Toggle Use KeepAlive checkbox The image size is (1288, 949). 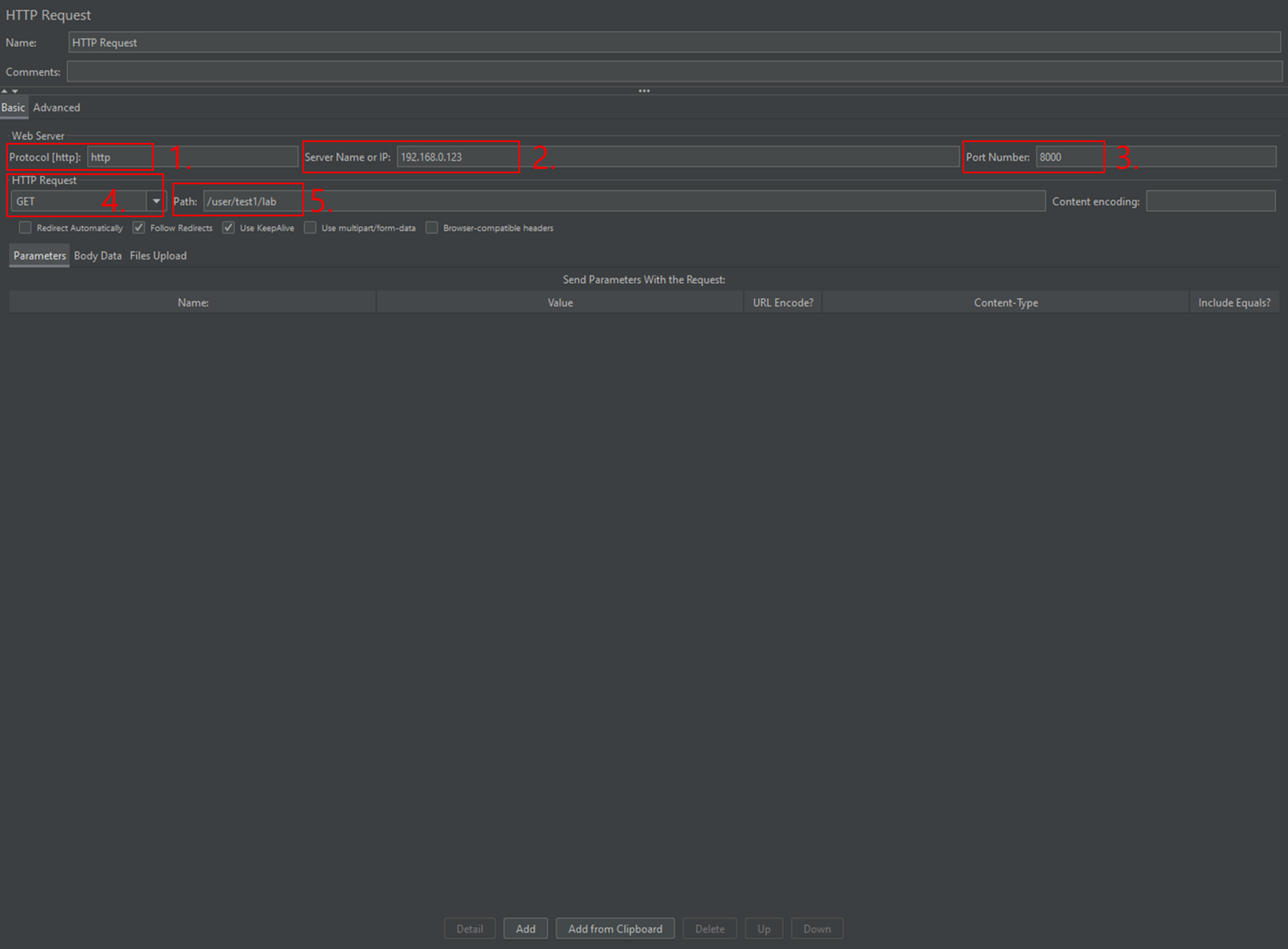pyautogui.click(x=229, y=227)
